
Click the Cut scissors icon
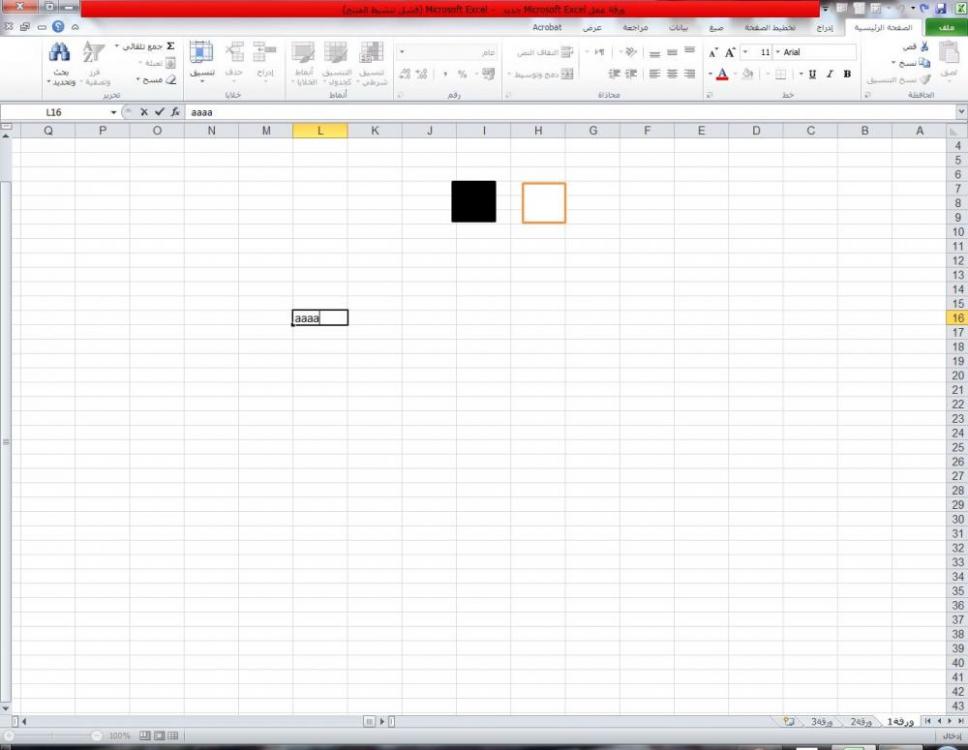[x=923, y=47]
